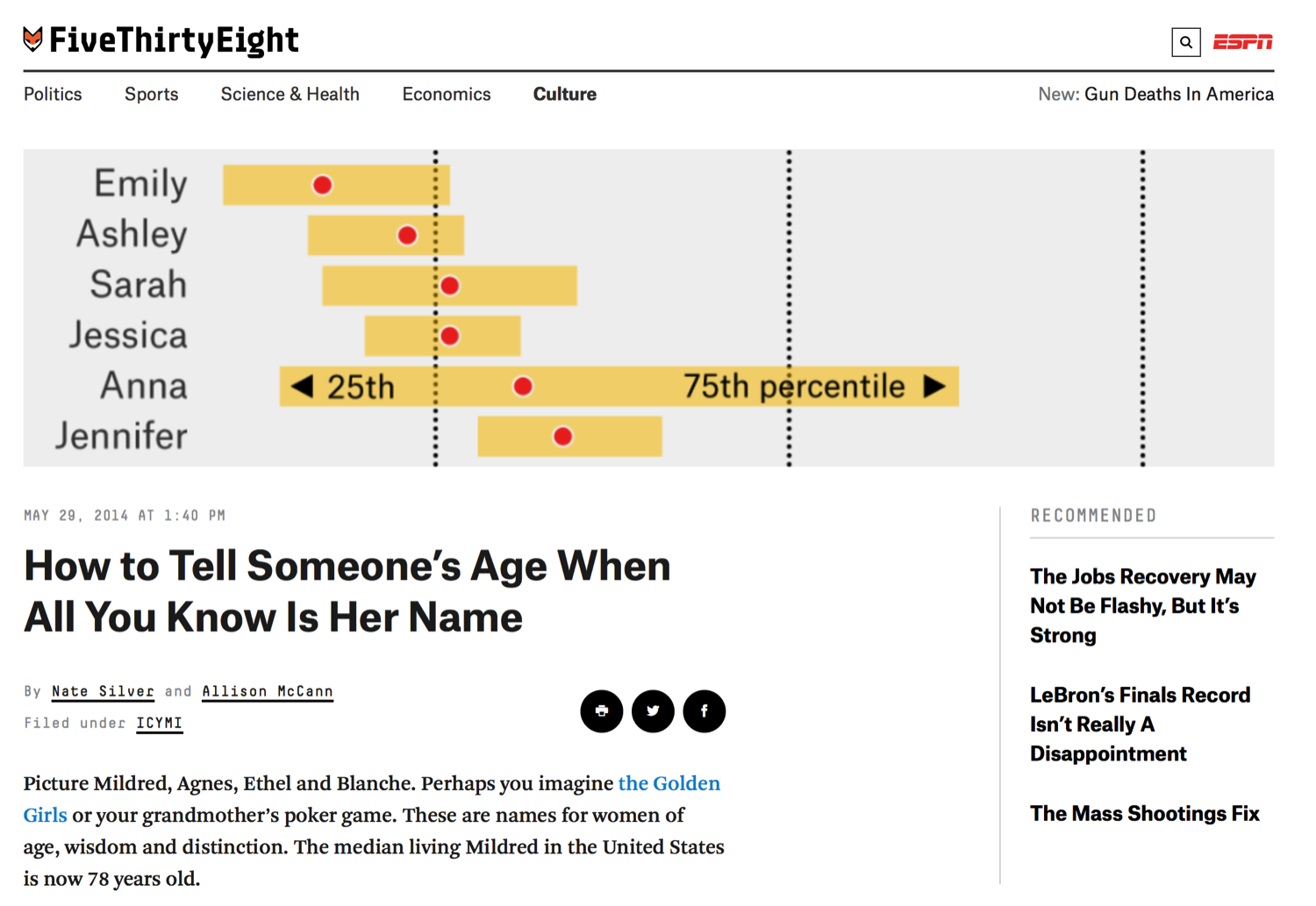Open Science & Health section
Image resolution: width=1316 pixels, height=906 pixels.
(x=290, y=94)
